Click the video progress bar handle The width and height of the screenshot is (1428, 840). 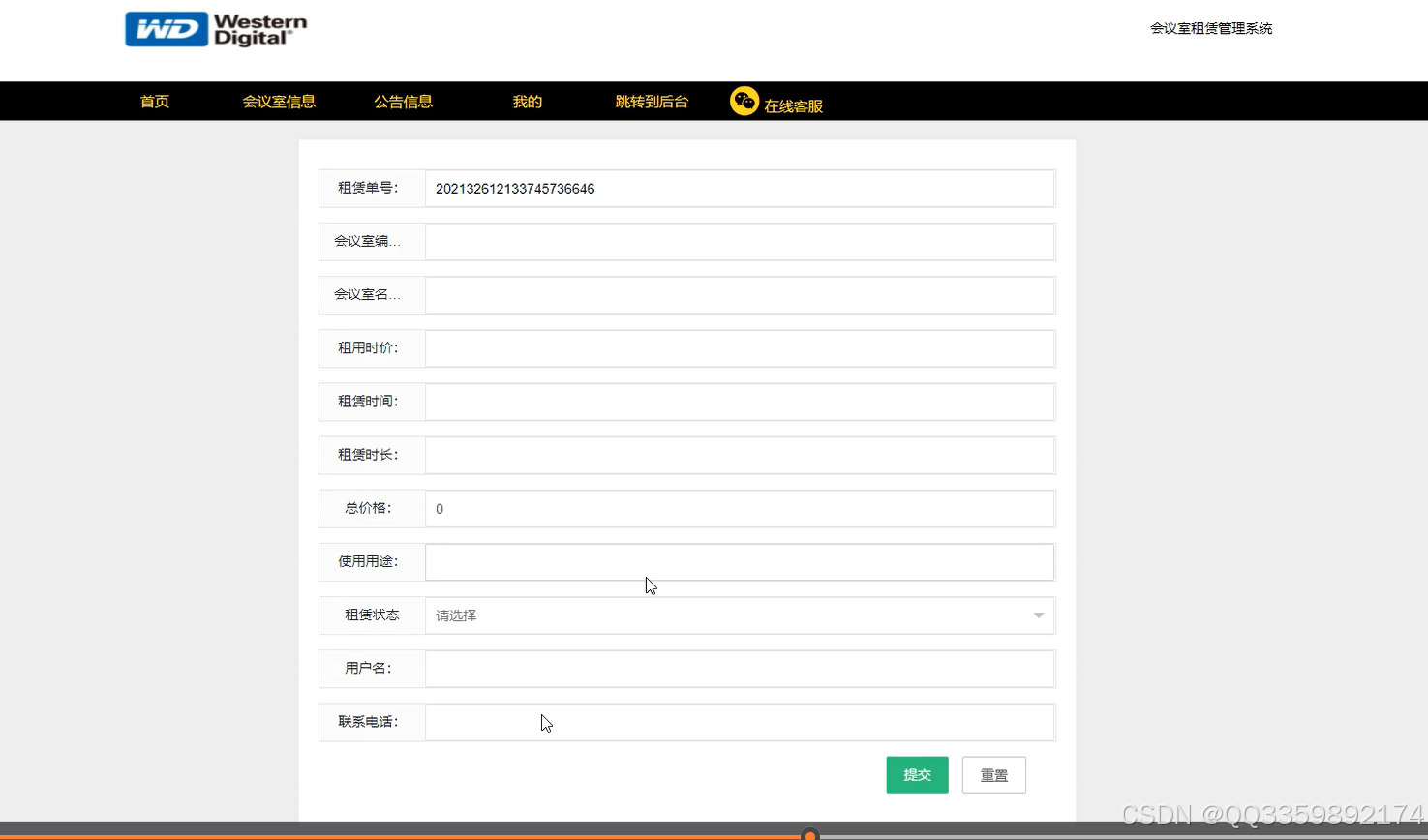(x=810, y=835)
